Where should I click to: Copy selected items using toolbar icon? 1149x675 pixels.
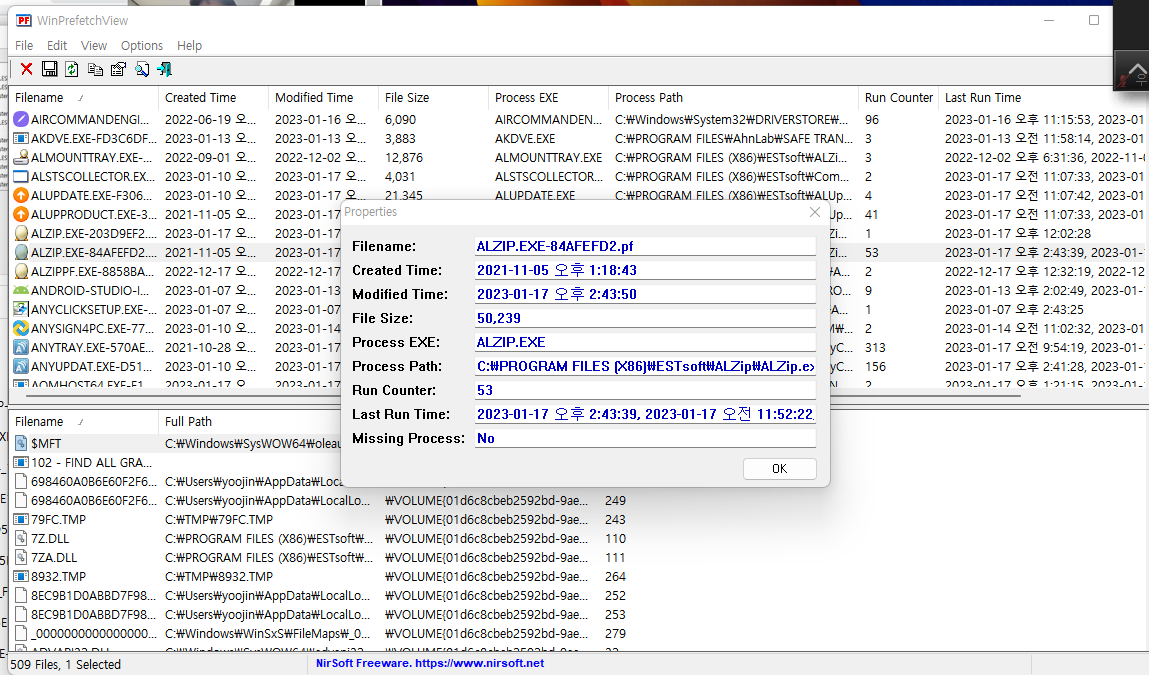coord(95,69)
